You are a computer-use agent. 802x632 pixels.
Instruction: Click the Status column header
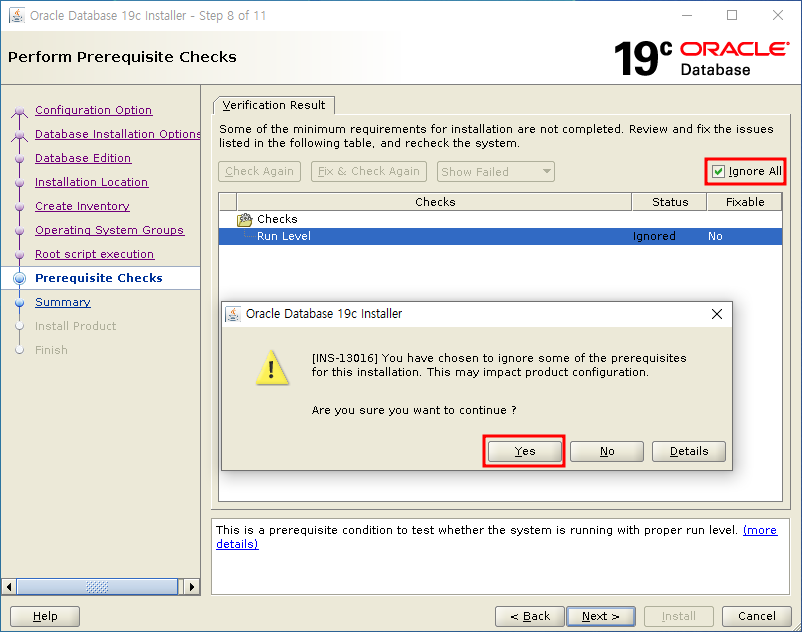tap(670, 202)
